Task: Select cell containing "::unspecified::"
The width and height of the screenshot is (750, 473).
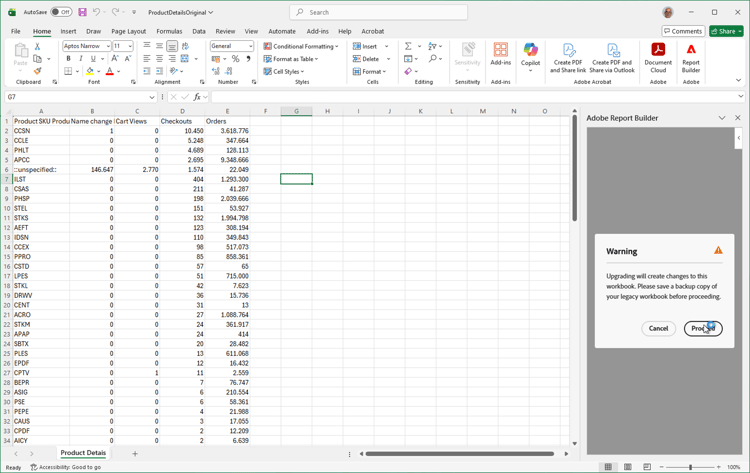Action: [41, 169]
